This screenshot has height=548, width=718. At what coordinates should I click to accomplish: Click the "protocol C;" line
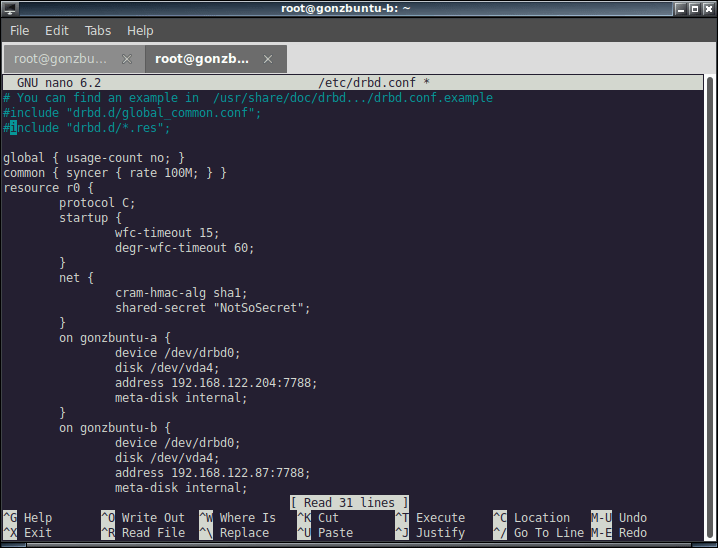point(97,203)
